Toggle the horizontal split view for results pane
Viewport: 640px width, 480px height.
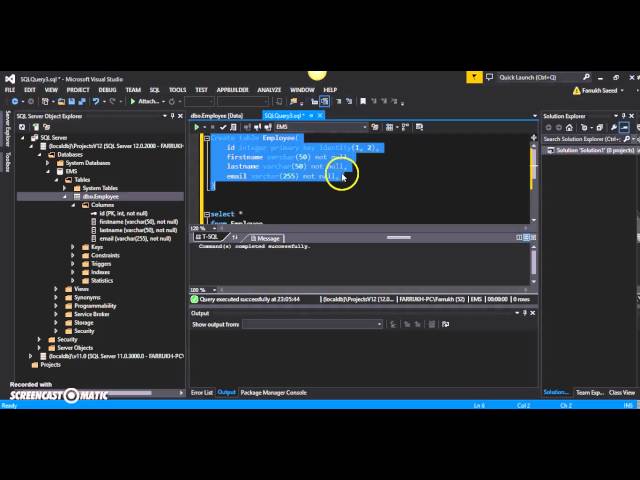click(526, 237)
